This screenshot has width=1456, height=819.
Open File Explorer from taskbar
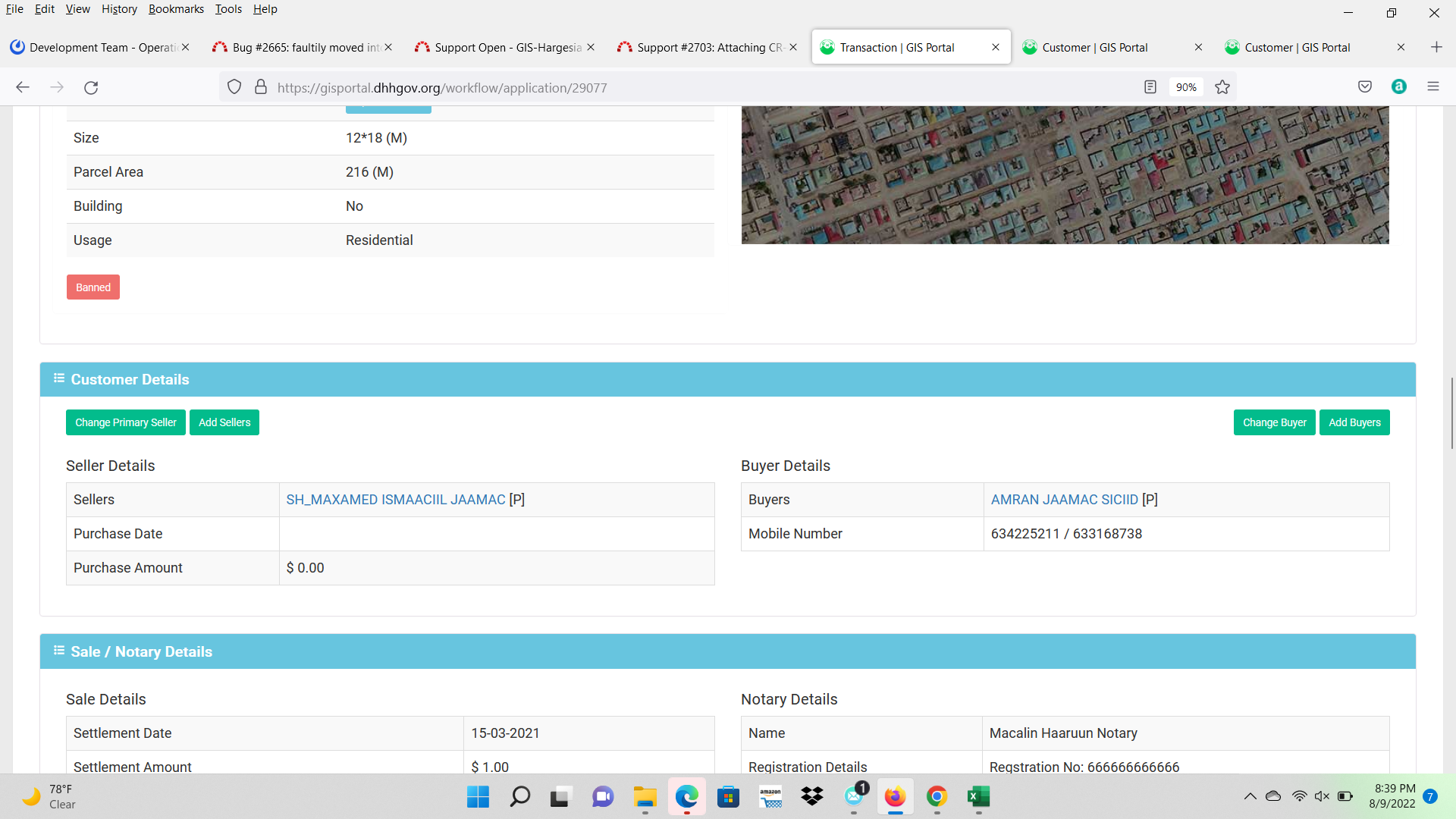click(645, 797)
